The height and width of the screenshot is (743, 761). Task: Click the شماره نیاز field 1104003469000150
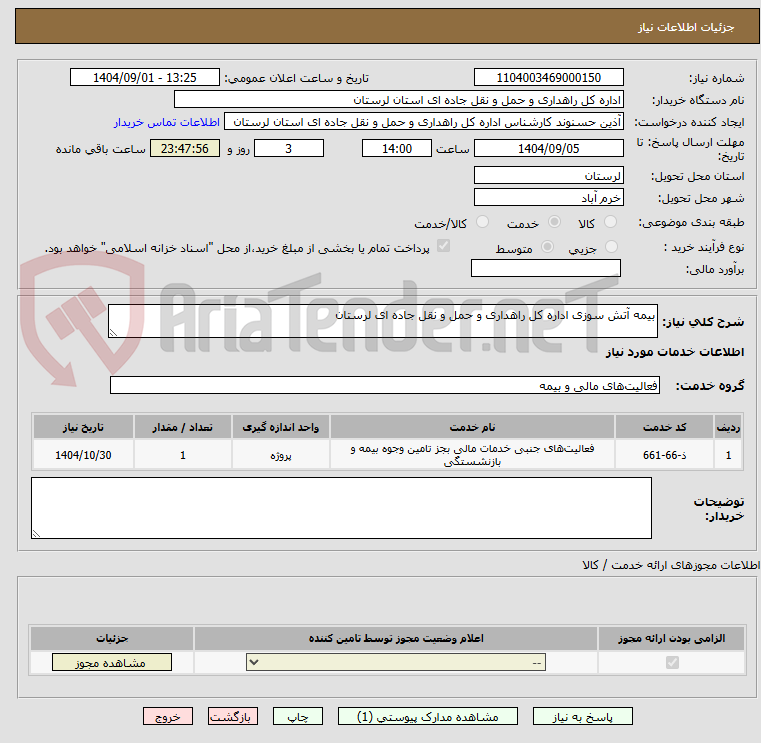tap(548, 78)
